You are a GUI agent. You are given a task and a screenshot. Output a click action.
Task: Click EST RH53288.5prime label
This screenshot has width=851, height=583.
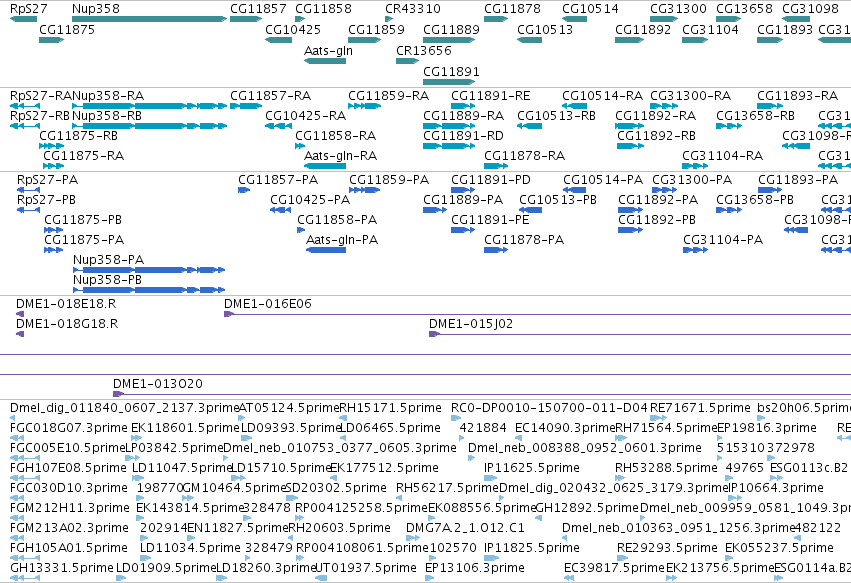pos(666,468)
